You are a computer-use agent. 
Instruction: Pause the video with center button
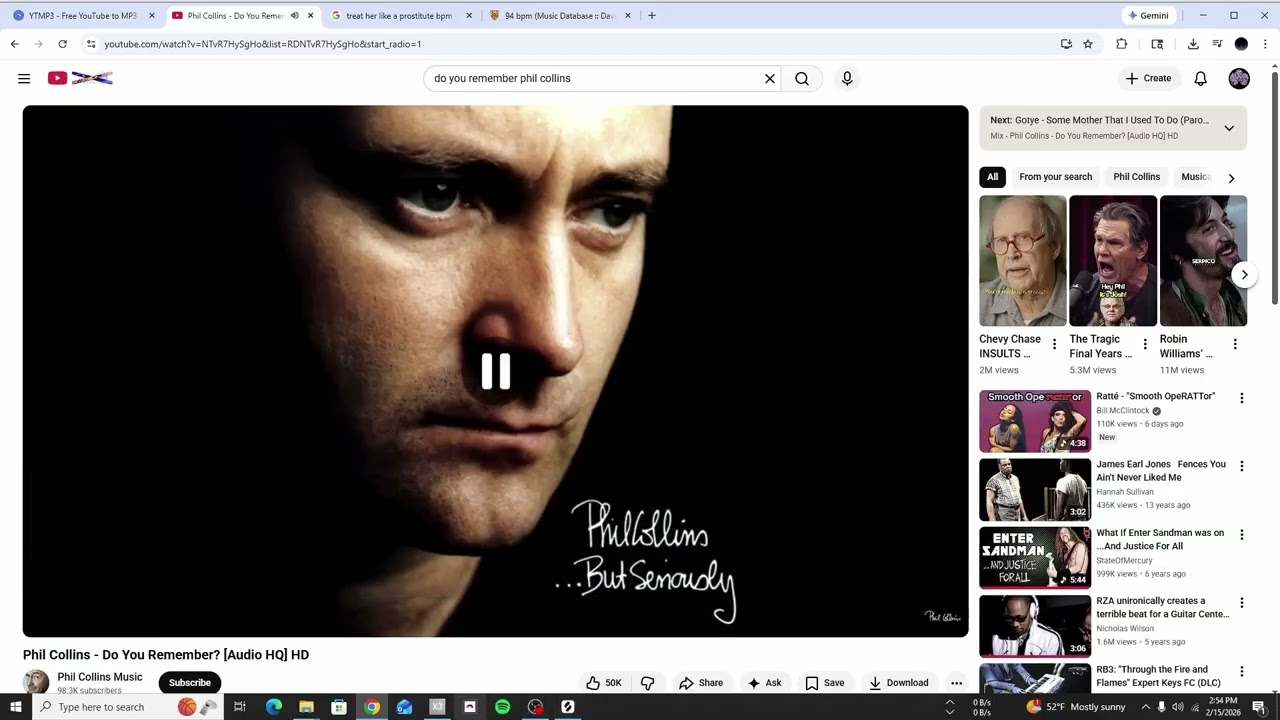pos(496,371)
